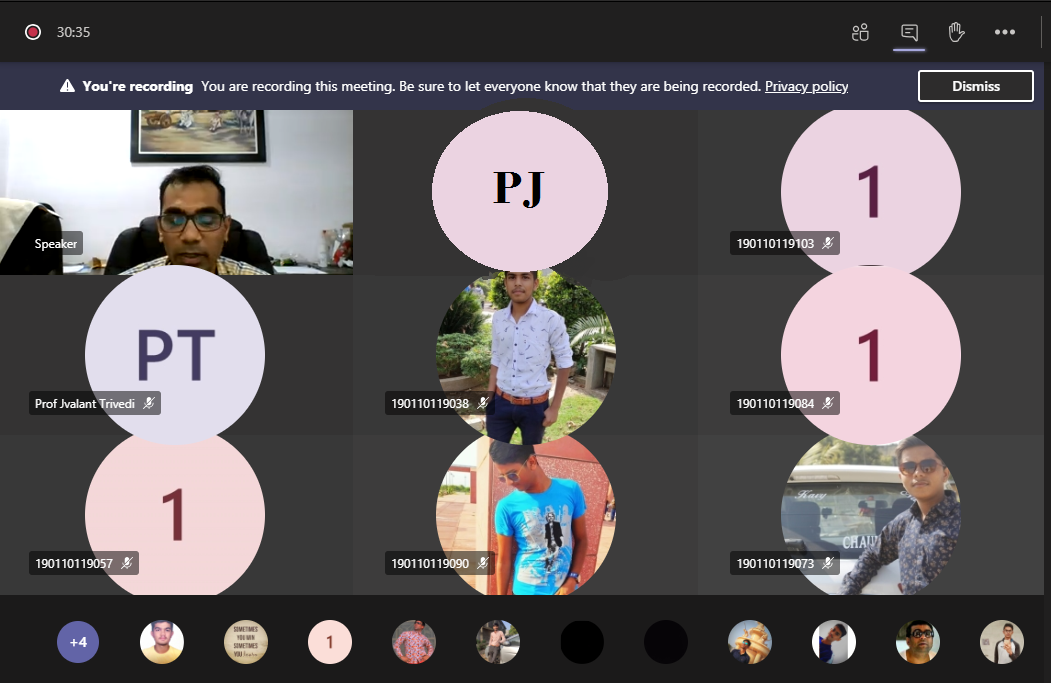Open the Privacy policy link
The image size is (1051, 683).
click(806, 86)
